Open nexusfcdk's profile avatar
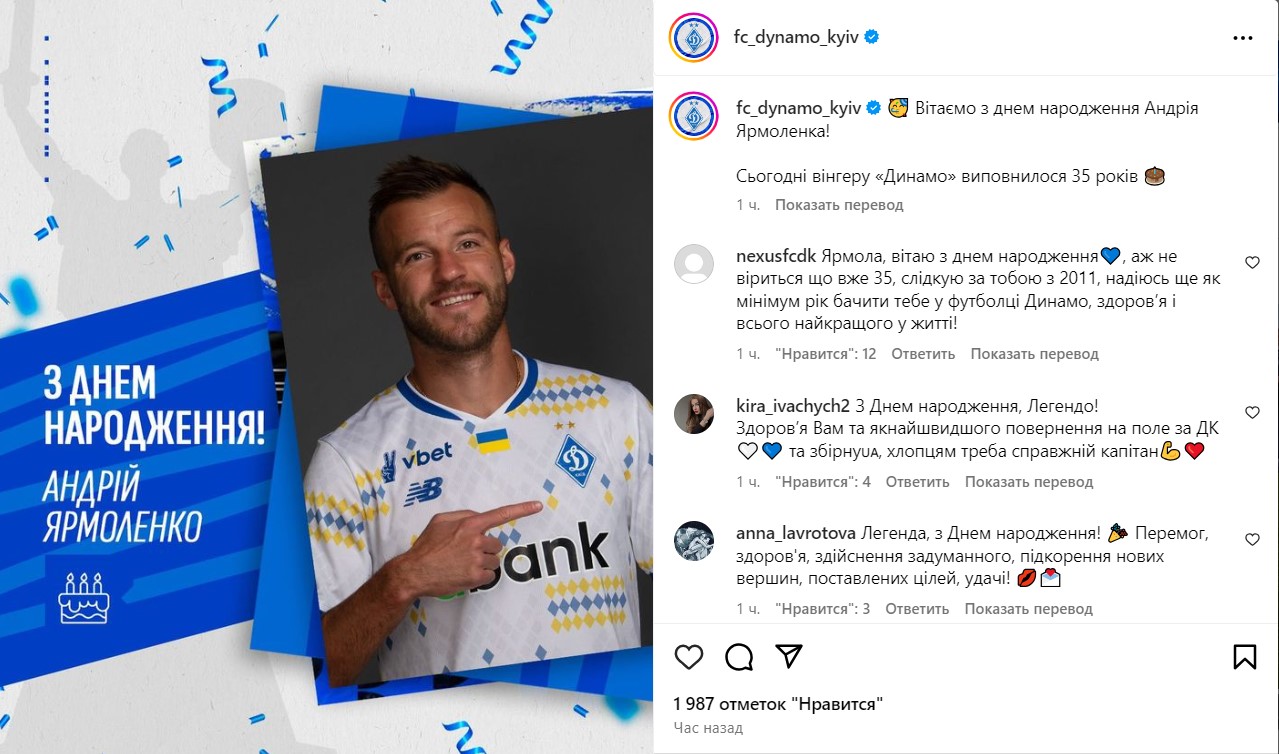Viewport: 1279px width, 754px height. coord(694,264)
